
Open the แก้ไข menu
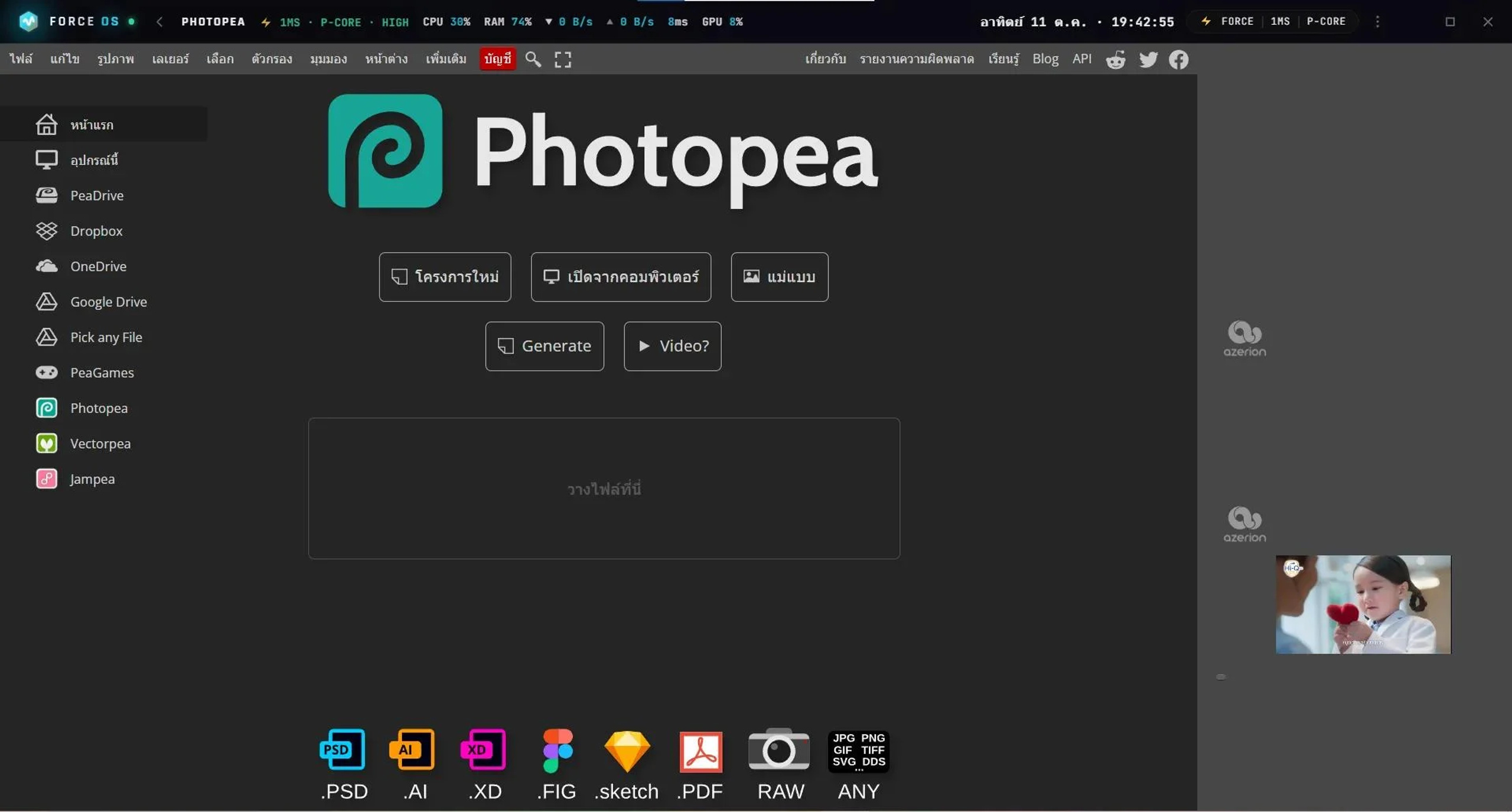tap(64, 58)
